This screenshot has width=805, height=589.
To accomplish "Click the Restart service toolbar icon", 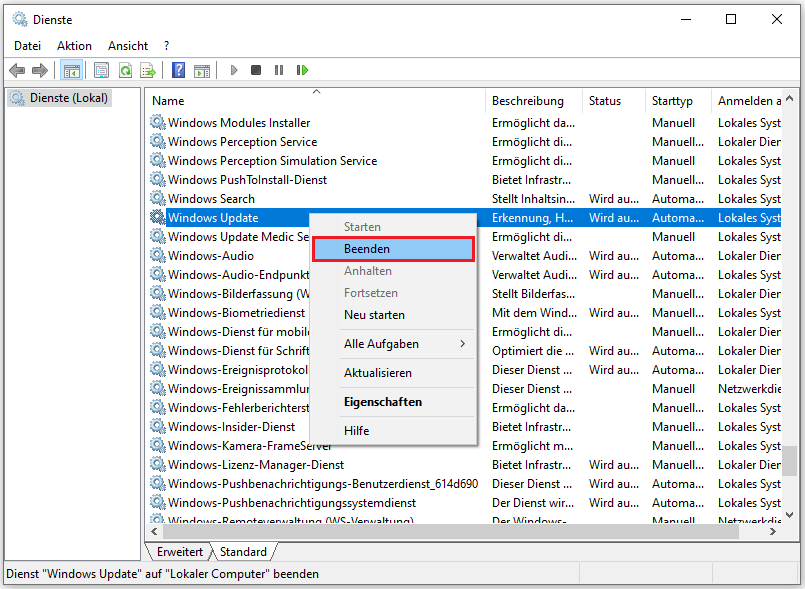I will pos(302,70).
